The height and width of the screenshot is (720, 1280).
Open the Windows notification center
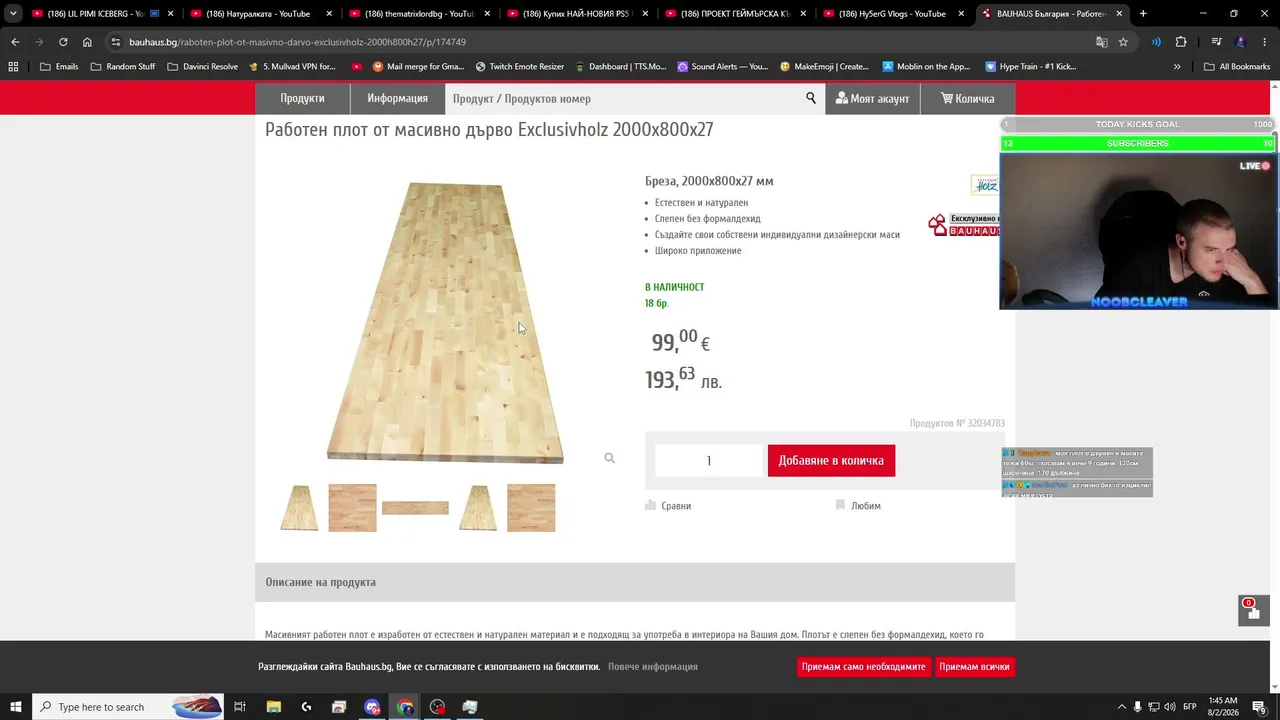click(x=1259, y=707)
